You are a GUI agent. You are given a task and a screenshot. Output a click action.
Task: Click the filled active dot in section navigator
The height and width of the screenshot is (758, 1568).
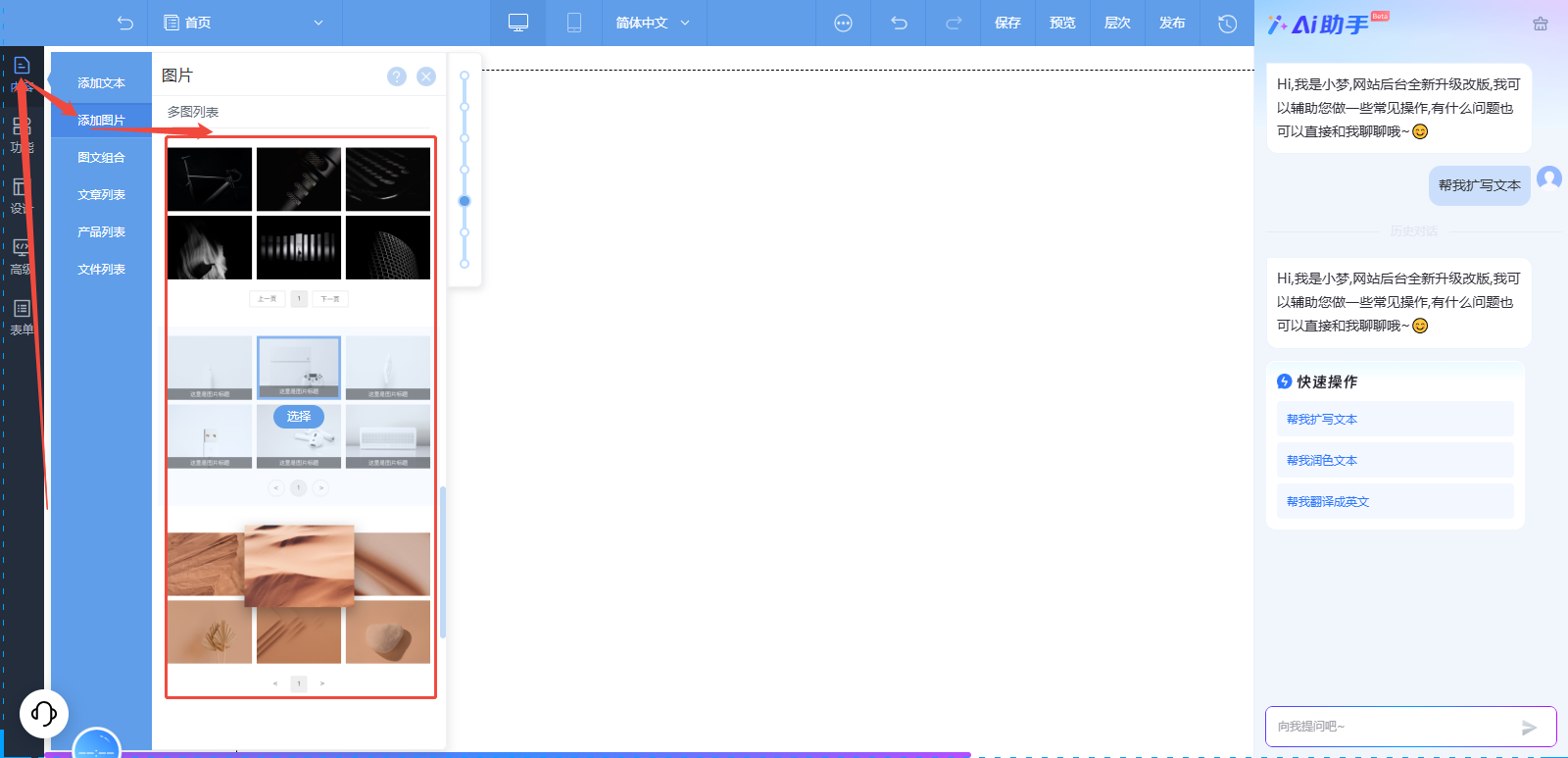465,201
